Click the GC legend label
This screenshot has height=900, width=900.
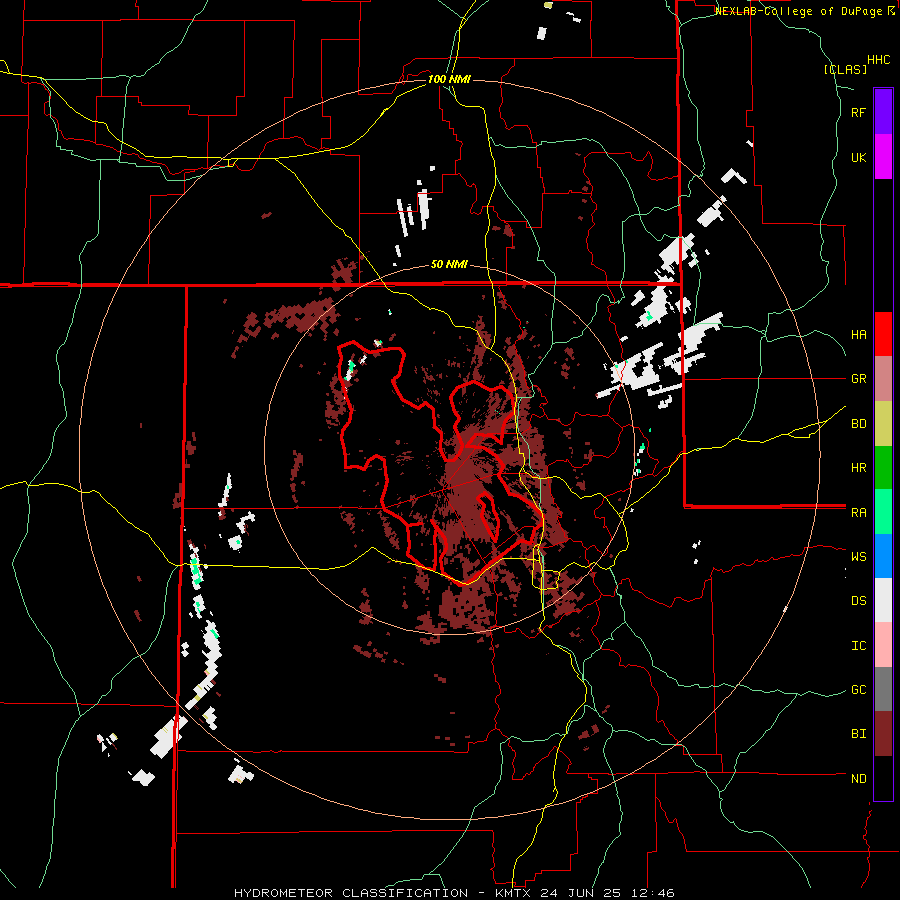[x=858, y=690]
